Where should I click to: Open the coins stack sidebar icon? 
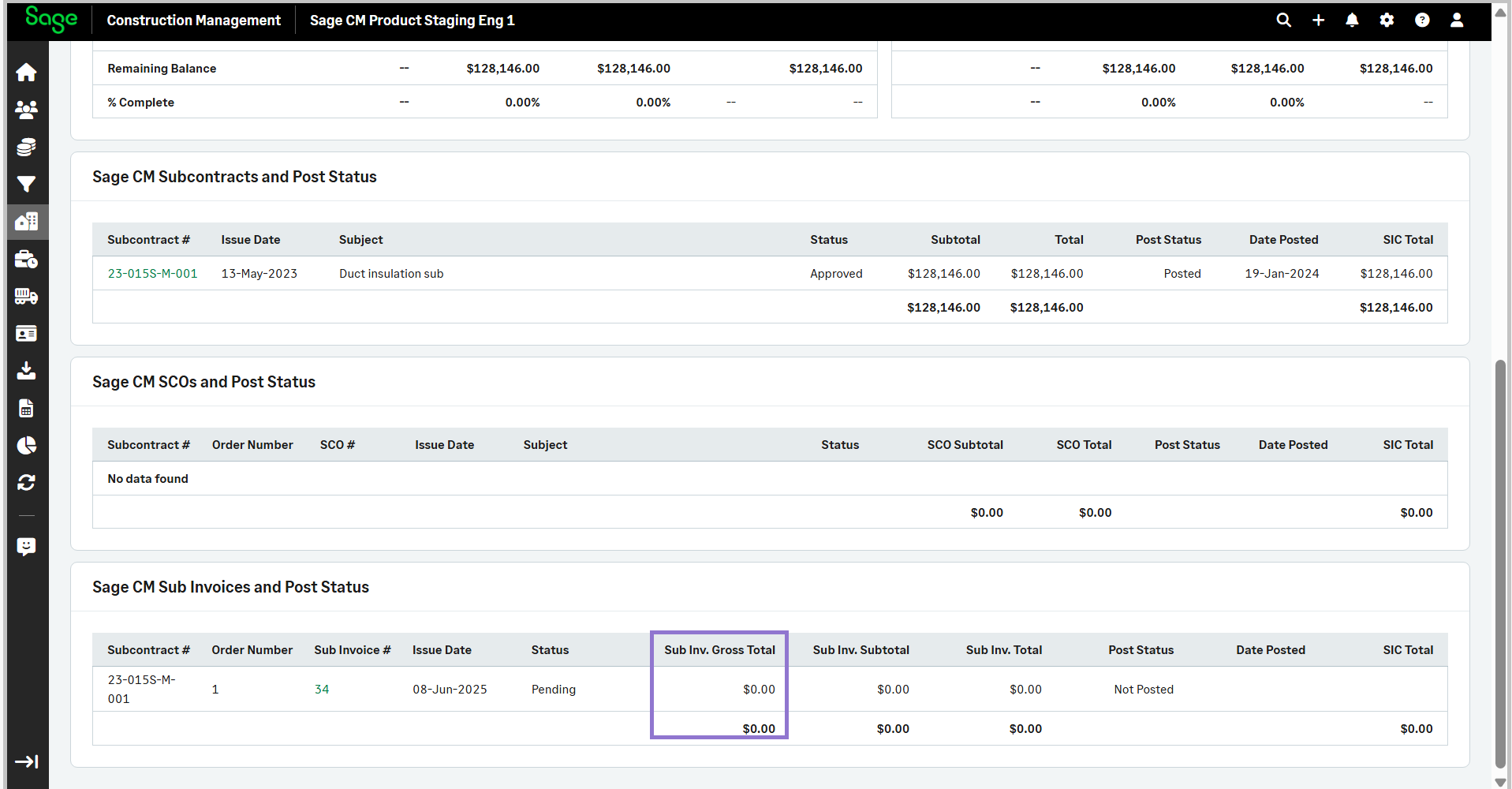click(x=26, y=147)
